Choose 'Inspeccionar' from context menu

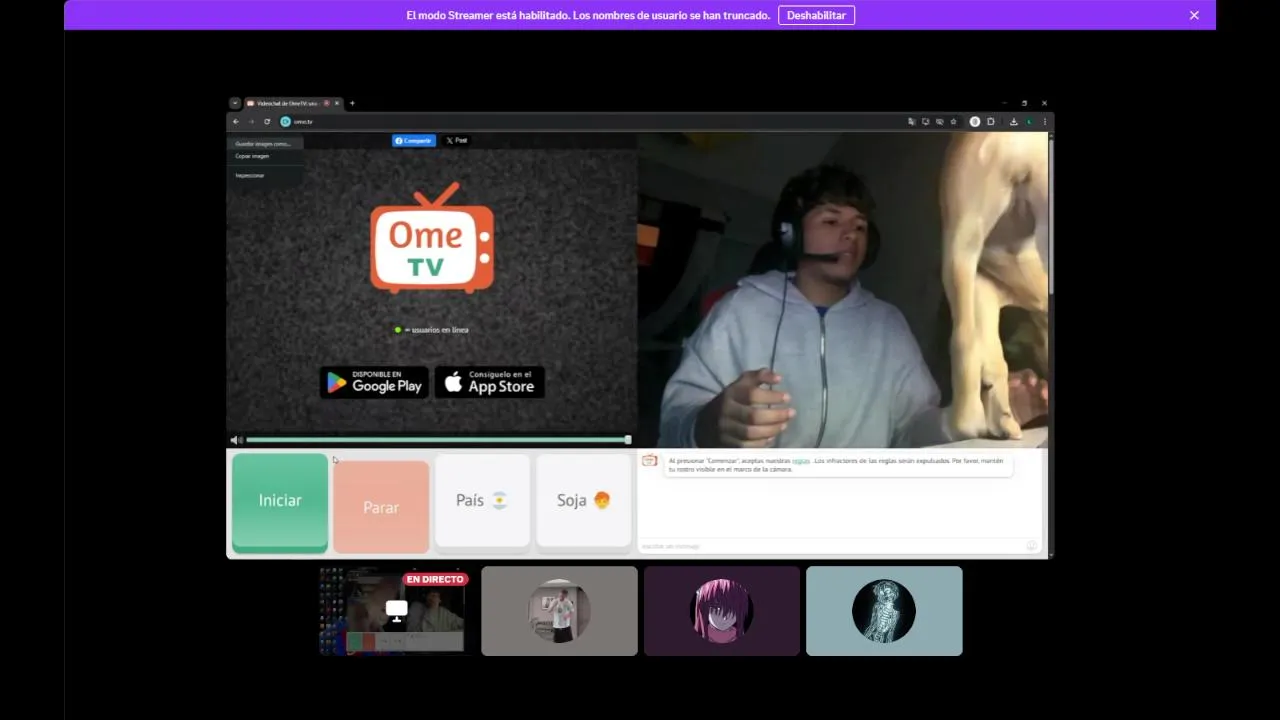click(264, 175)
